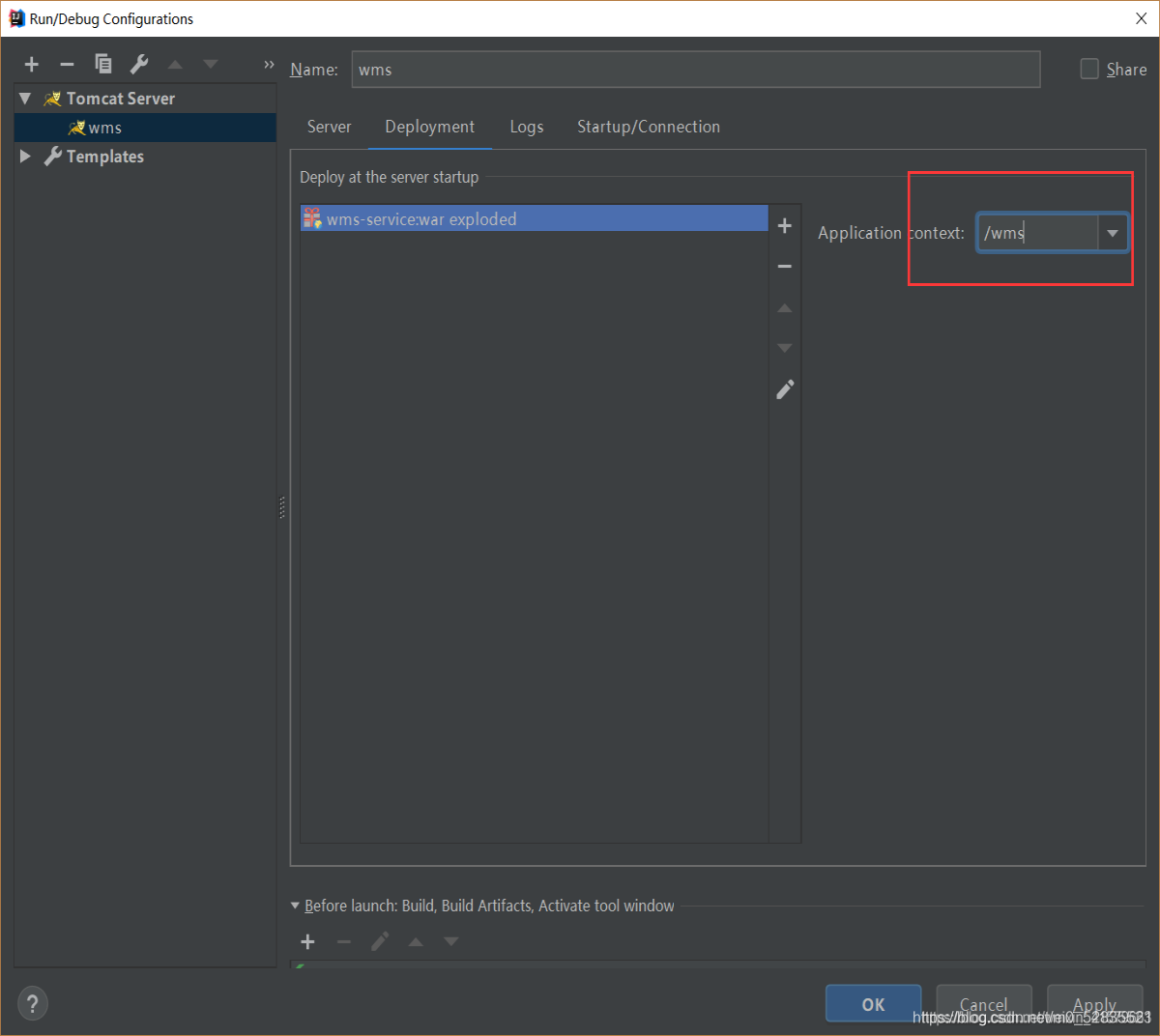Edit the selected artifact pencil icon
This screenshot has height=1036, width=1160.
pyautogui.click(x=785, y=389)
